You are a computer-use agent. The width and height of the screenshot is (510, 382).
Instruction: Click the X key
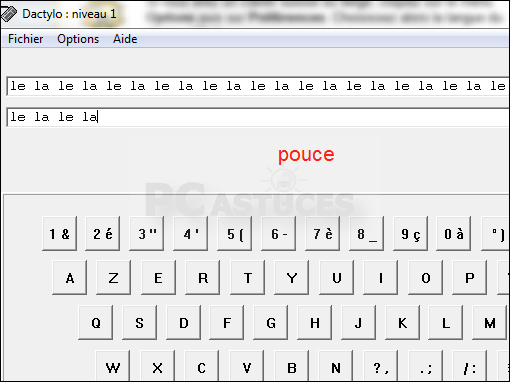tap(158, 366)
